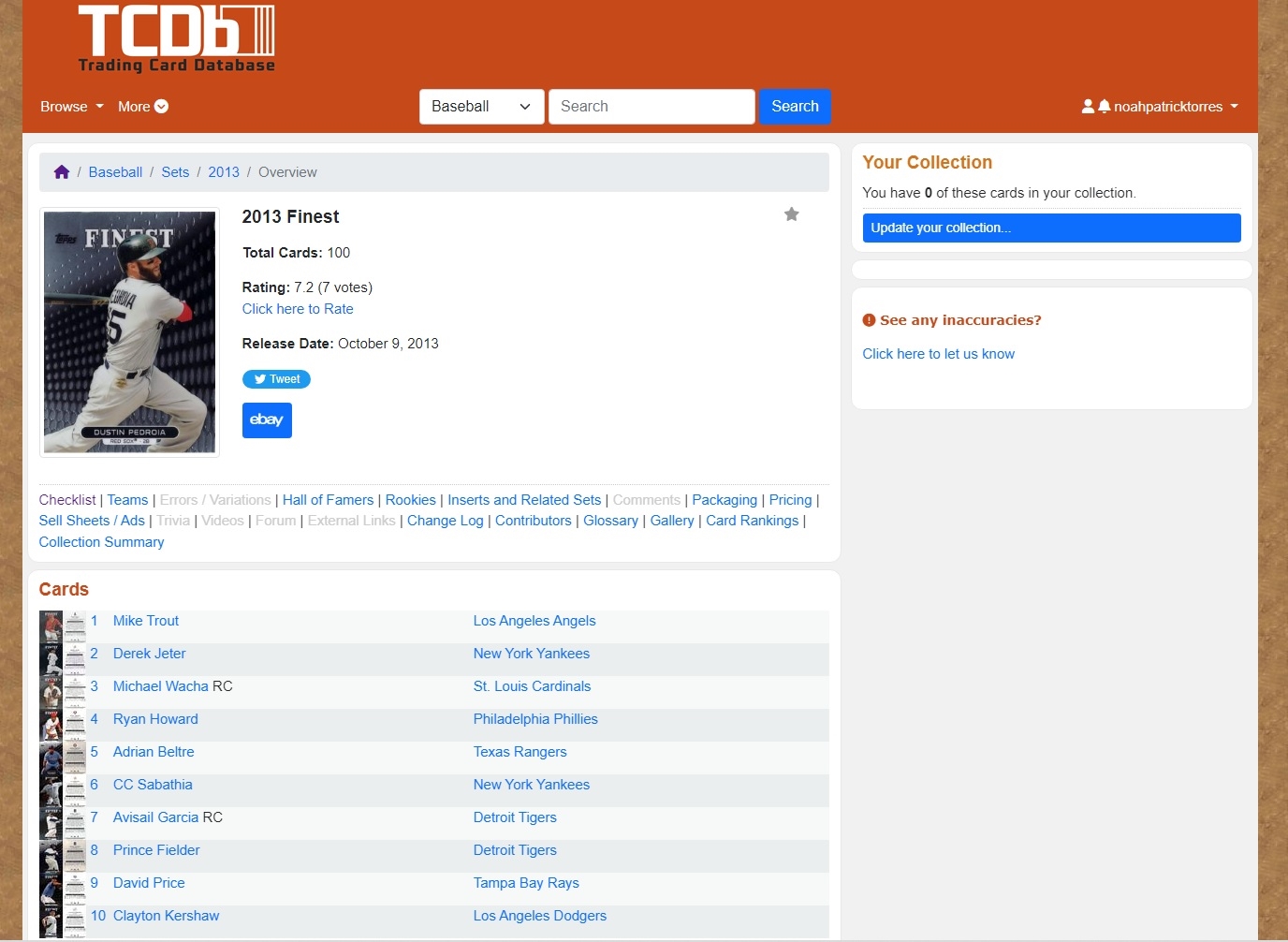
Task: Click Detroit Tigers link beside Prince Fielder
Action: [x=515, y=850]
